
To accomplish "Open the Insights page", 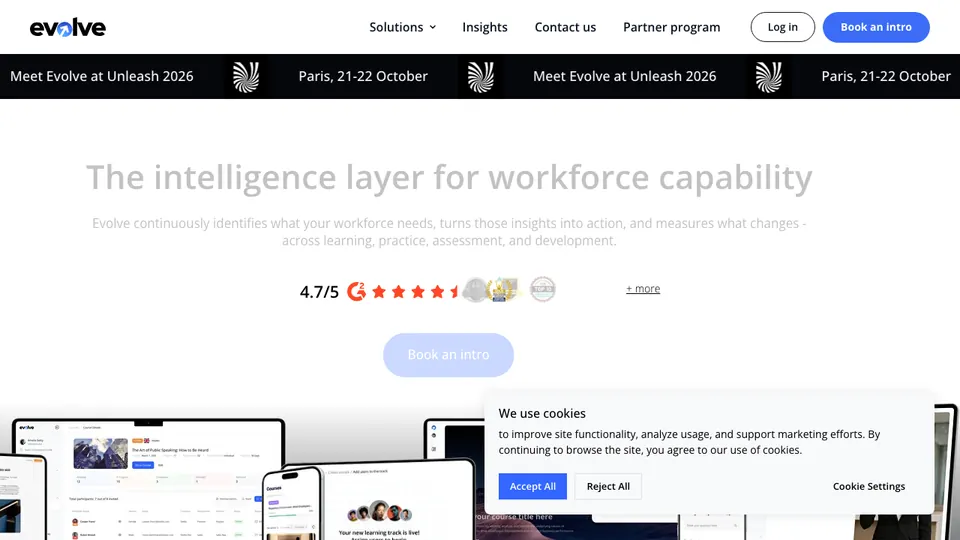I will point(484,27).
